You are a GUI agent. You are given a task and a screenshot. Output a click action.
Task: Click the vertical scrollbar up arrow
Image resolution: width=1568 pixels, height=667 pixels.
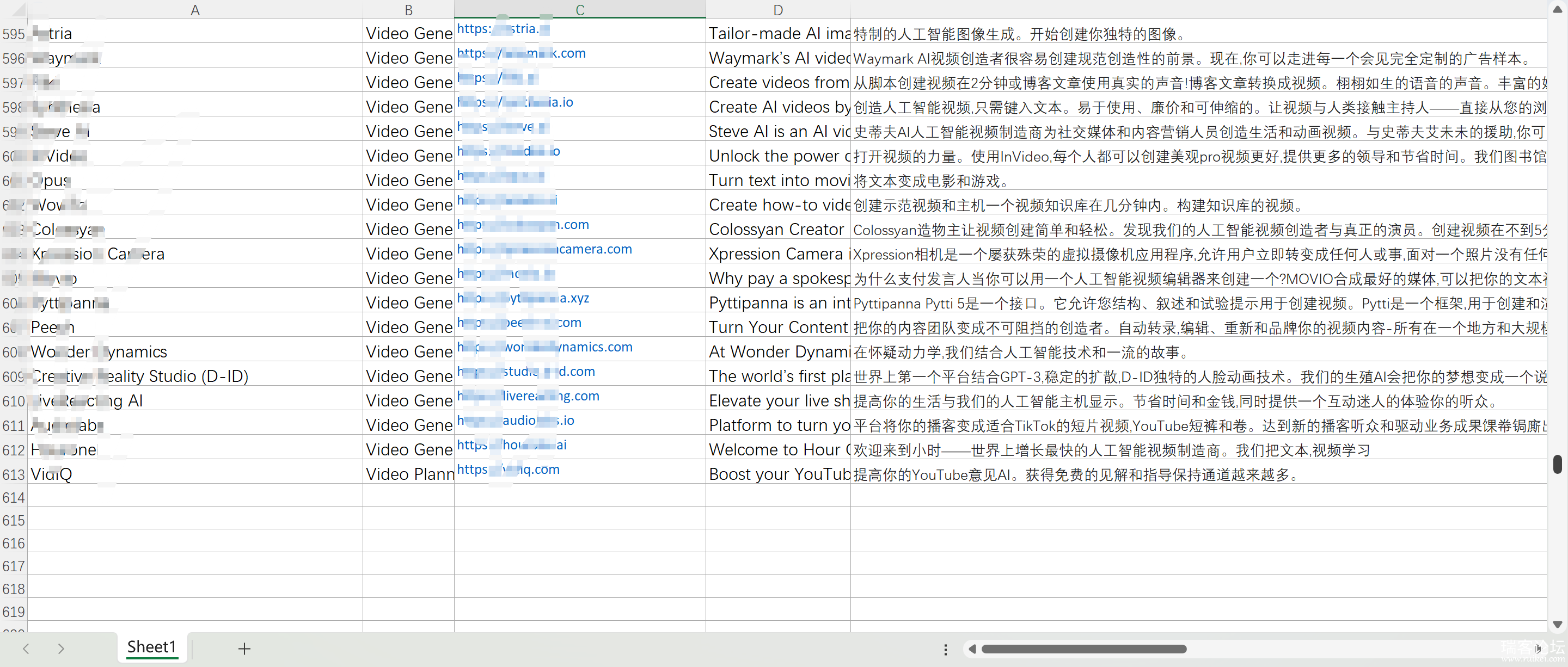coord(1557,9)
